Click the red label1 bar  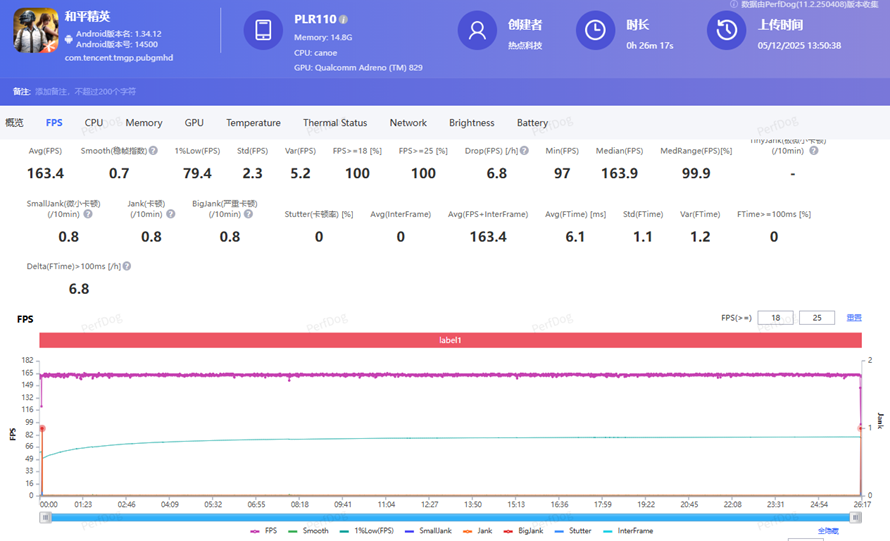click(450, 340)
